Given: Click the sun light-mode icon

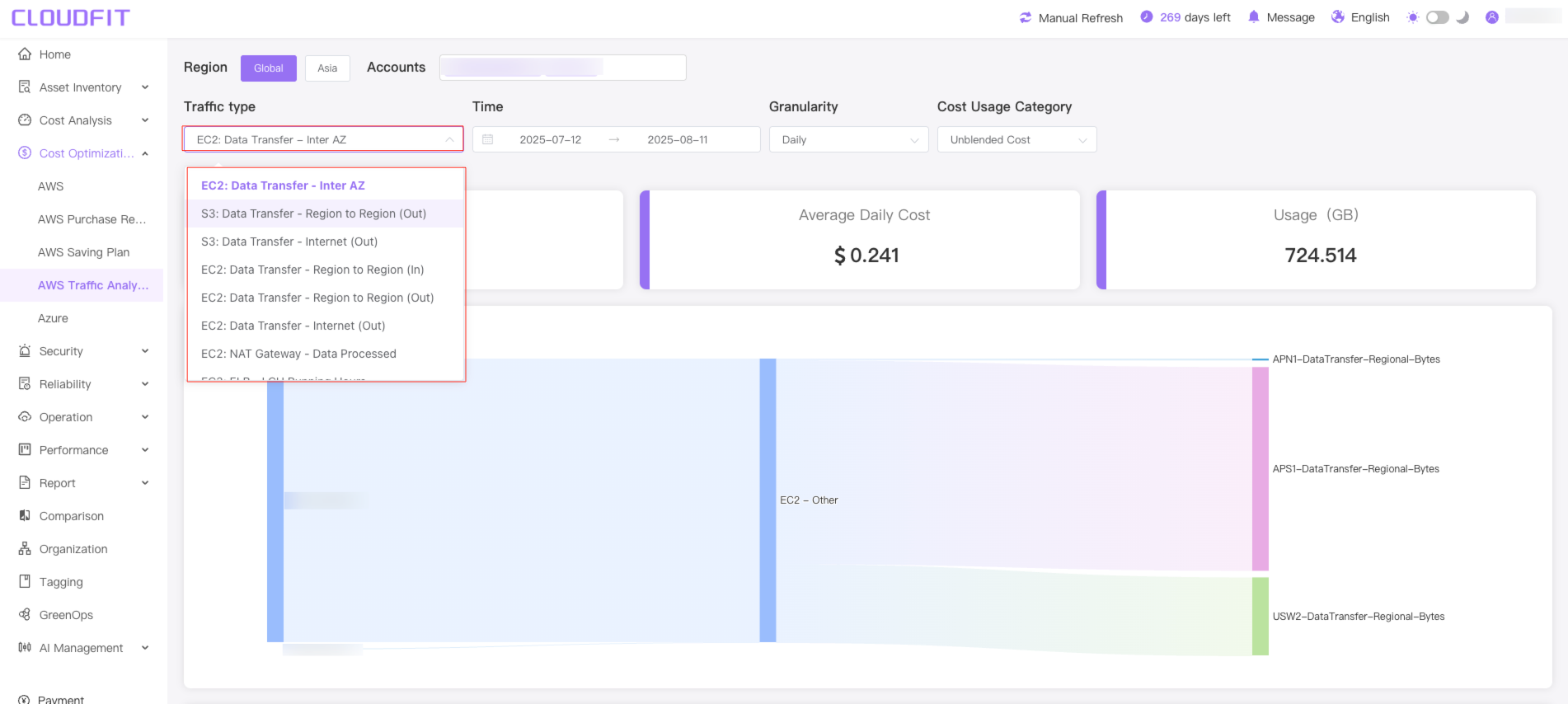Looking at the screenshot, I should pos(1413,17).
